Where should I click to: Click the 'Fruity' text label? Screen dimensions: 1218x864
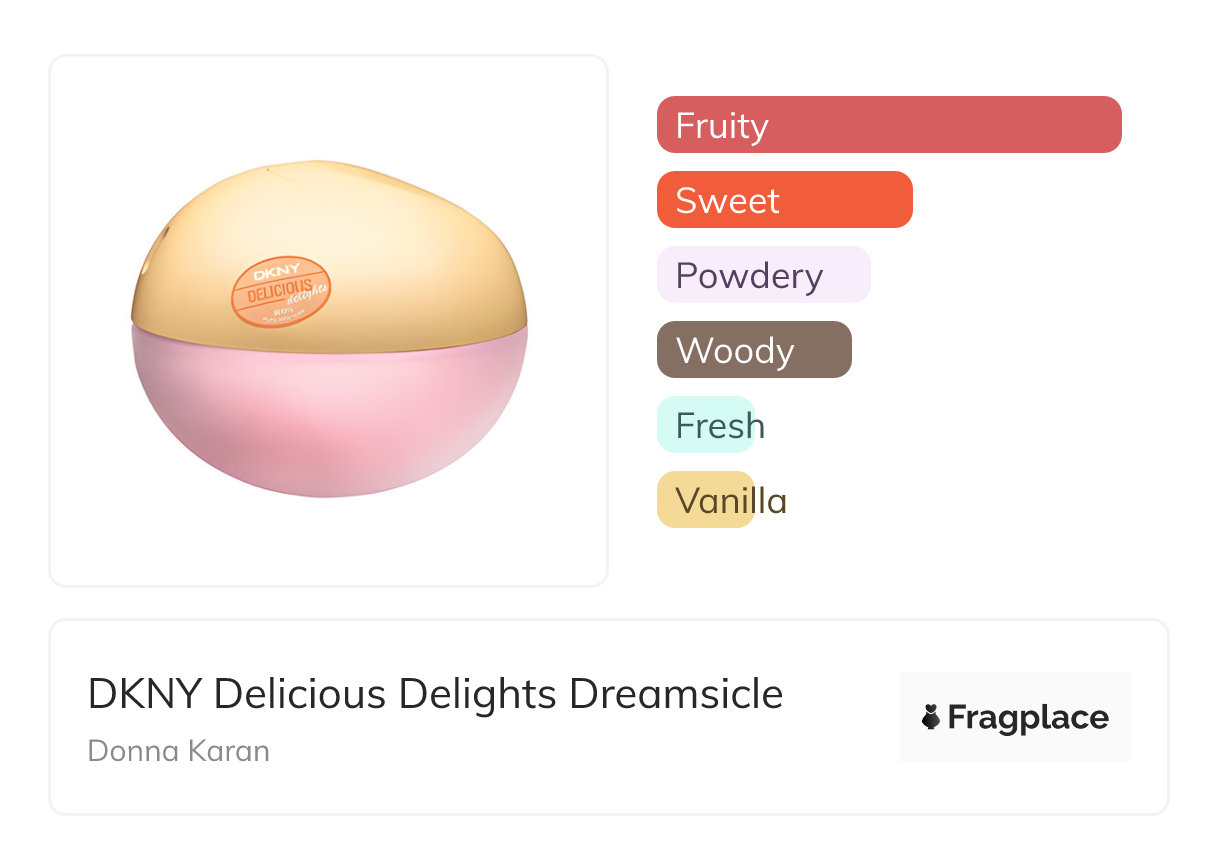[722, 125]
